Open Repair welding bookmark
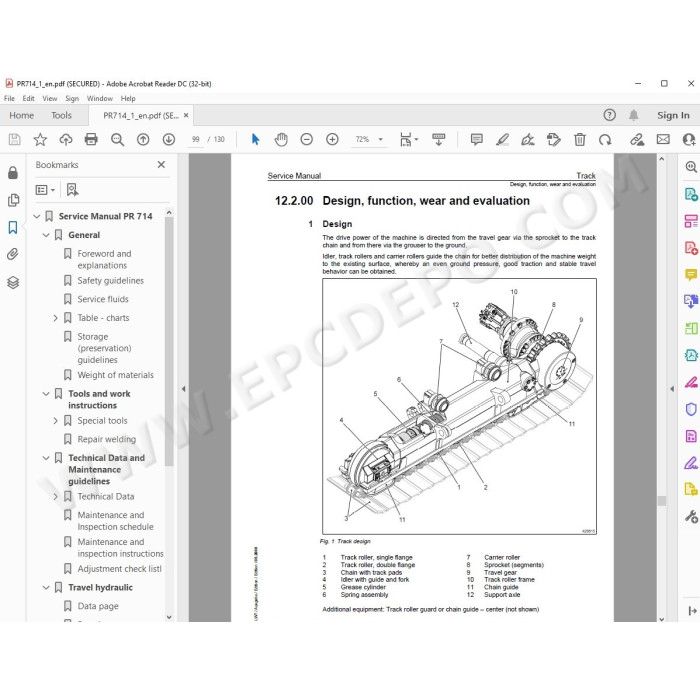The width and height of the screenshot is (700, 700). tap(106, 440)
